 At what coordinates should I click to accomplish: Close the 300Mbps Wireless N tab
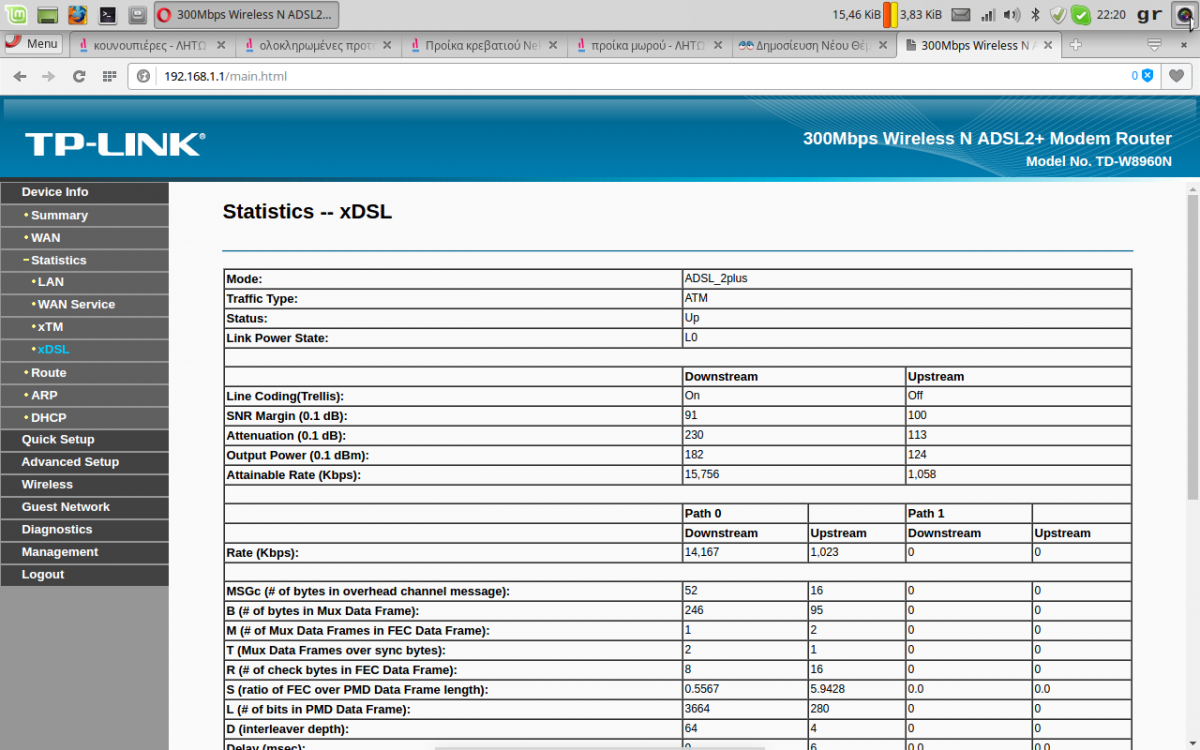point(1049,45)
